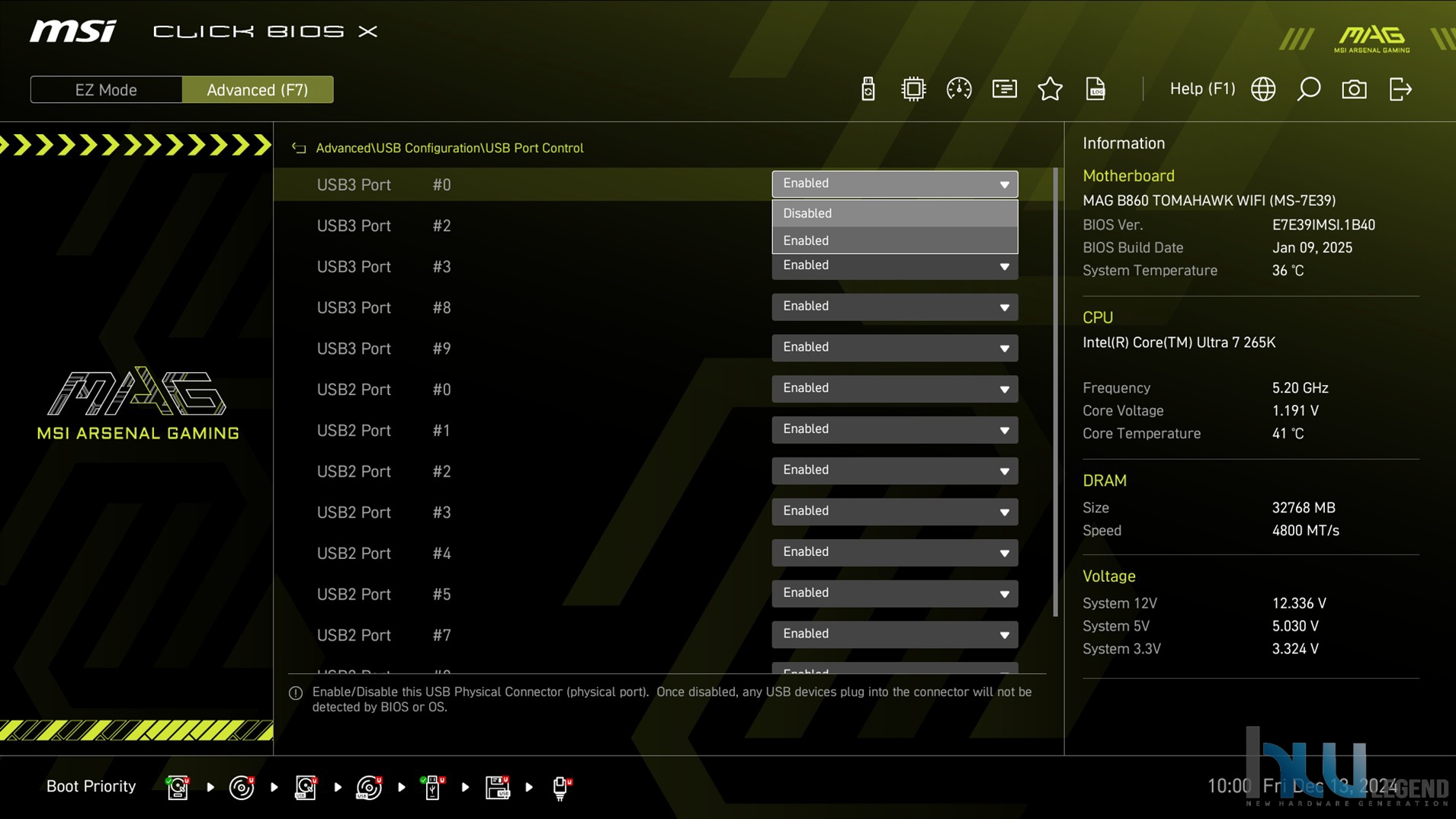Screen dimensions: 1456x819
Task: Select the USB optical disc boot icon
Action: pos(370,787)
